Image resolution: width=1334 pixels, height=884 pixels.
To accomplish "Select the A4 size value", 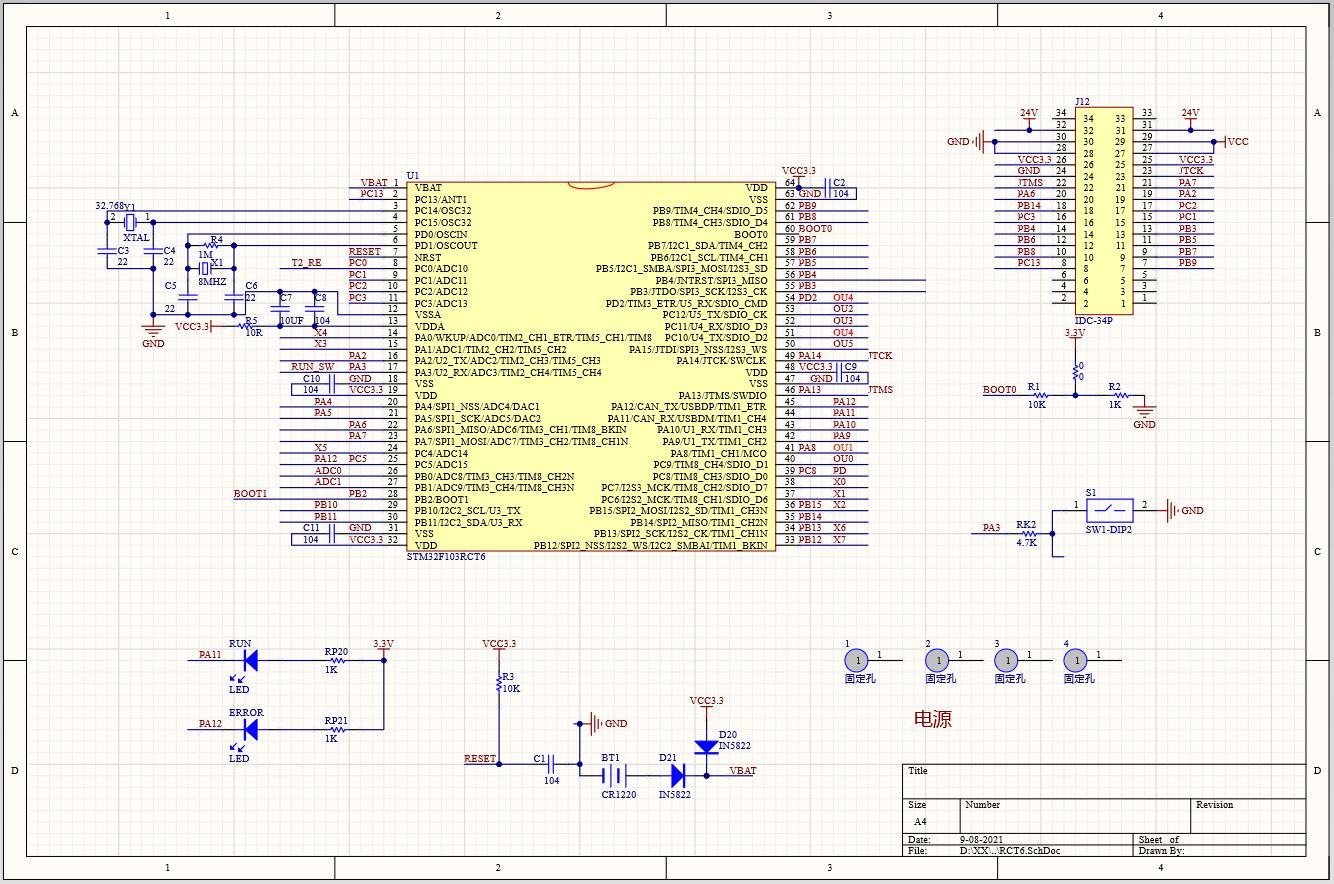I will (920, 821).
